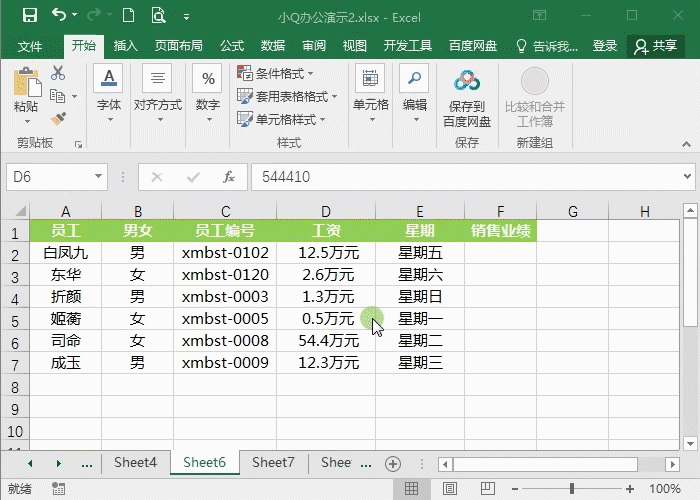Open the 剪贴板 dialog launcher
The image size is (700, 500).
click(x=79, y=144)
